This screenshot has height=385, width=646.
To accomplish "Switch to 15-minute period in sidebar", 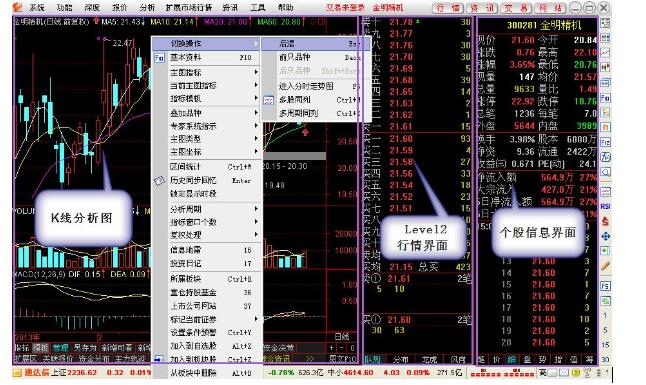I will pos(605,345).
